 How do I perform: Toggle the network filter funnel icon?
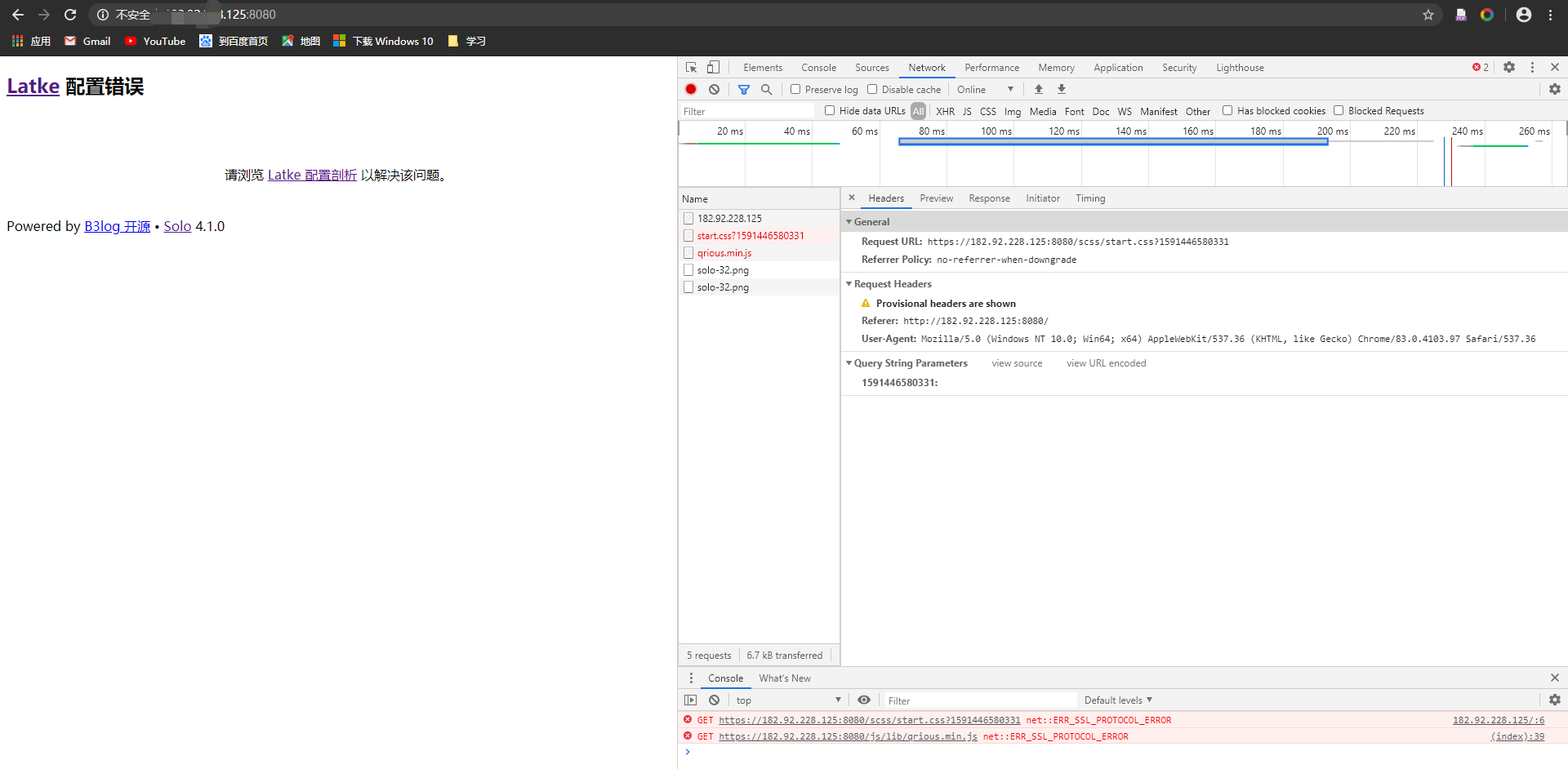coord(743,89)
